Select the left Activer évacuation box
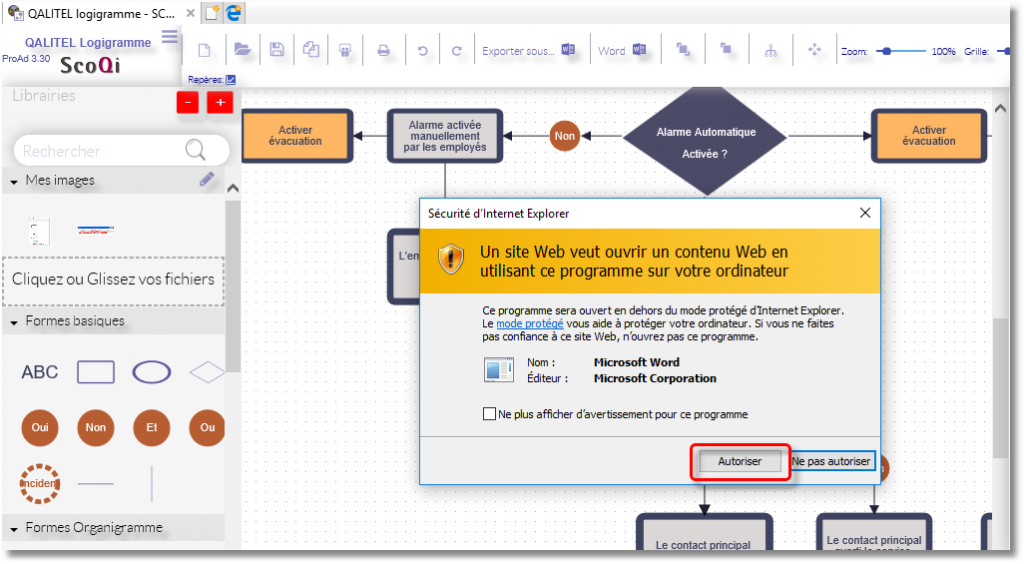Viewport: 1024px width, 564px height. (x=296, y=136)
